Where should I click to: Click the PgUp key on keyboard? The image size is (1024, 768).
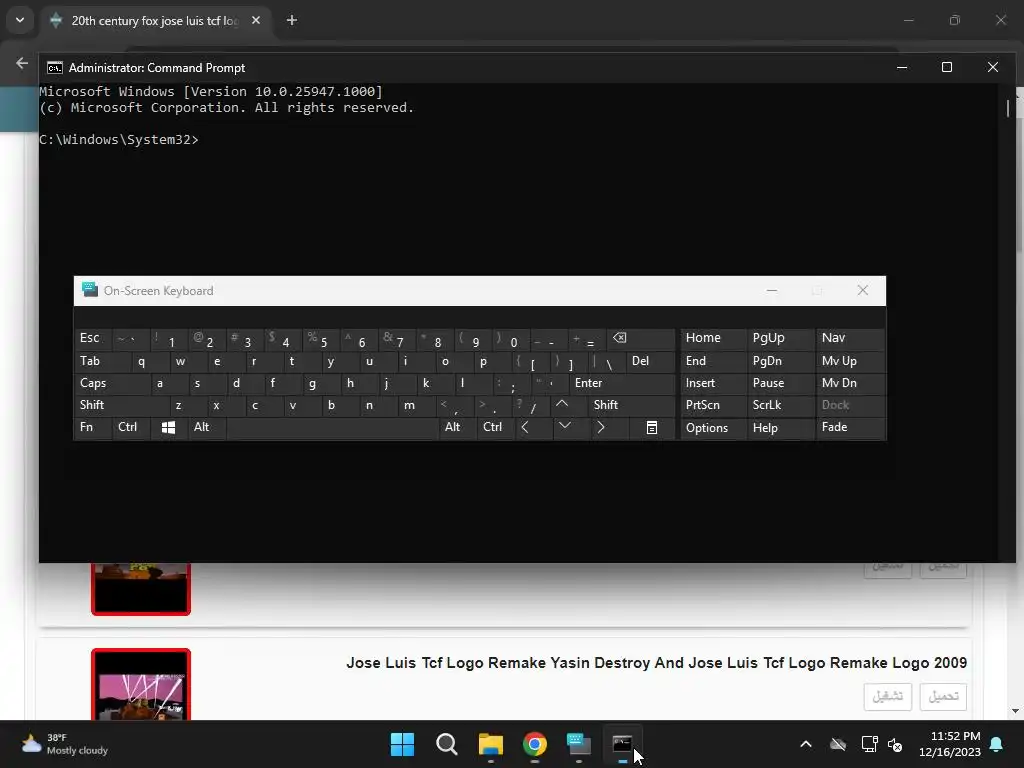[780, 338]
